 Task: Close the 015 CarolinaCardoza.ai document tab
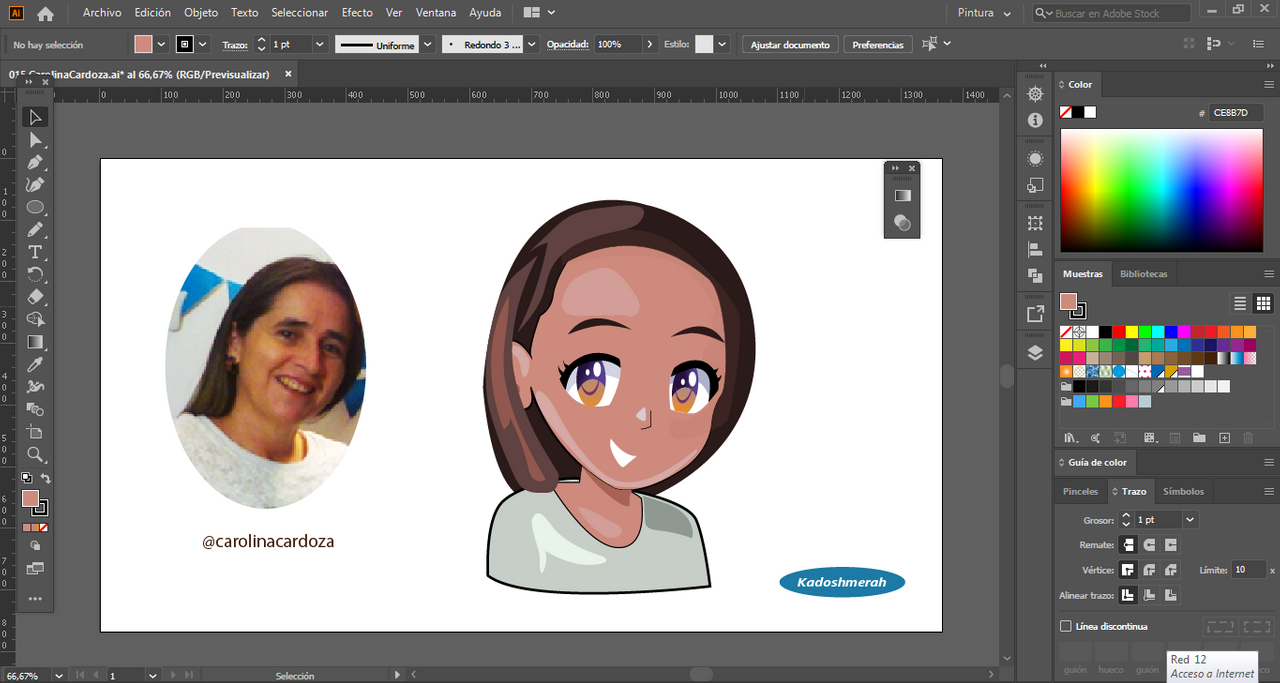(x=288, y=74)
